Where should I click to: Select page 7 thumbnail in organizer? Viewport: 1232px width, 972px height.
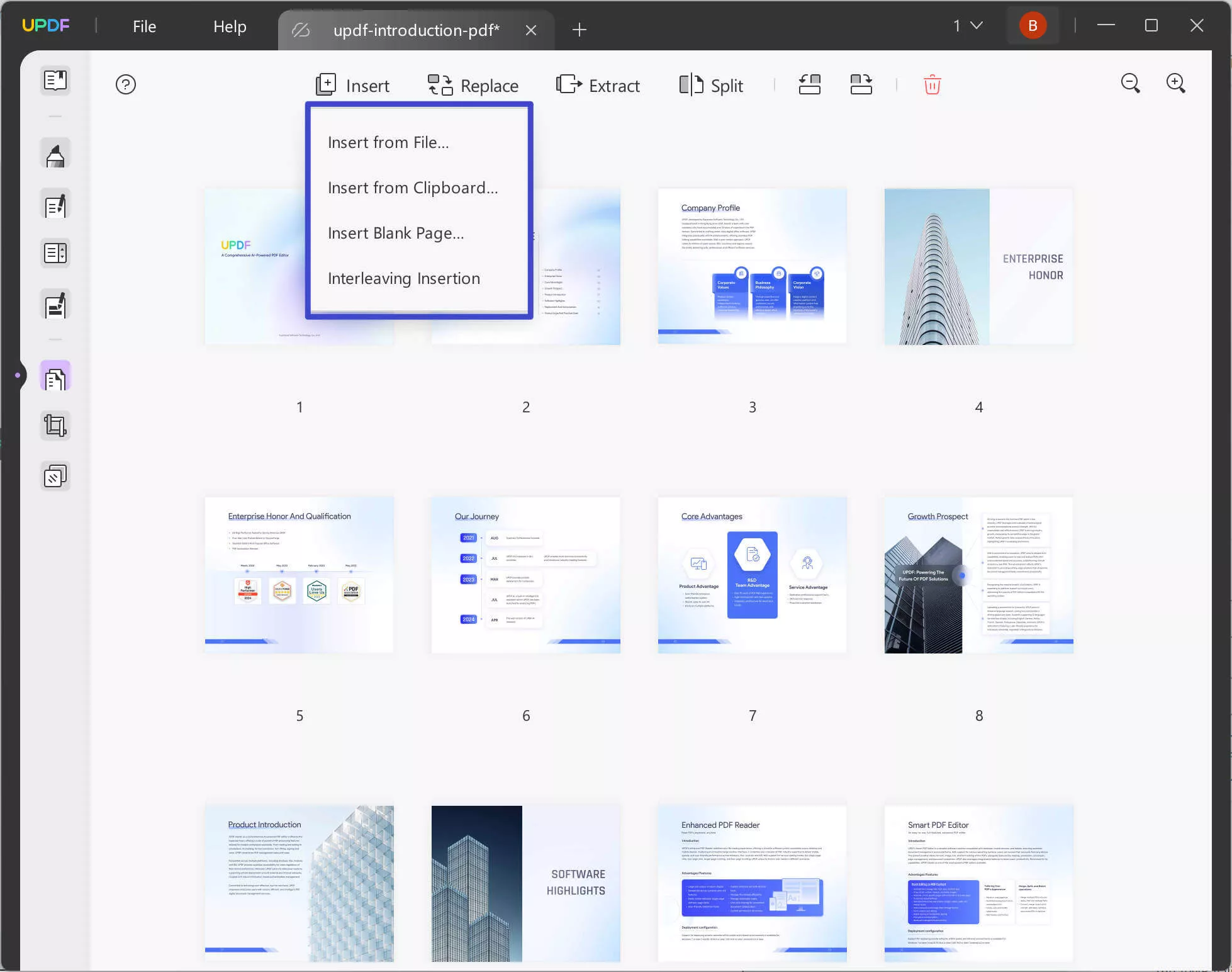(x=752, y=575)
